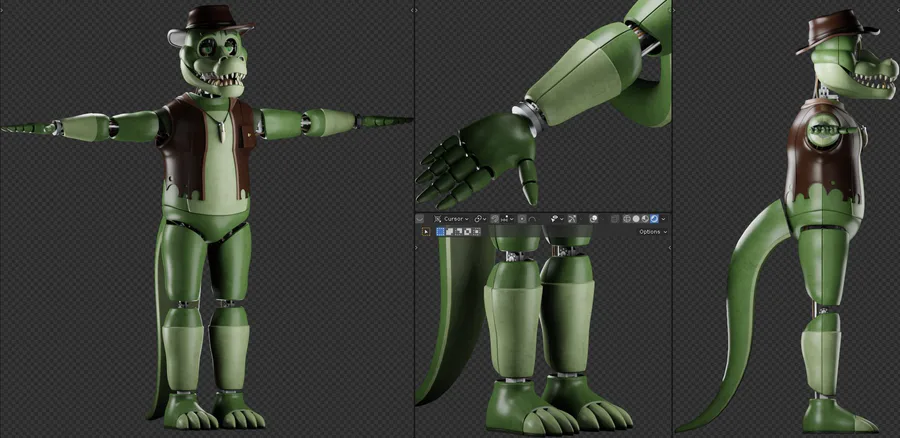Choose the extend selection mode

[449, 232]
